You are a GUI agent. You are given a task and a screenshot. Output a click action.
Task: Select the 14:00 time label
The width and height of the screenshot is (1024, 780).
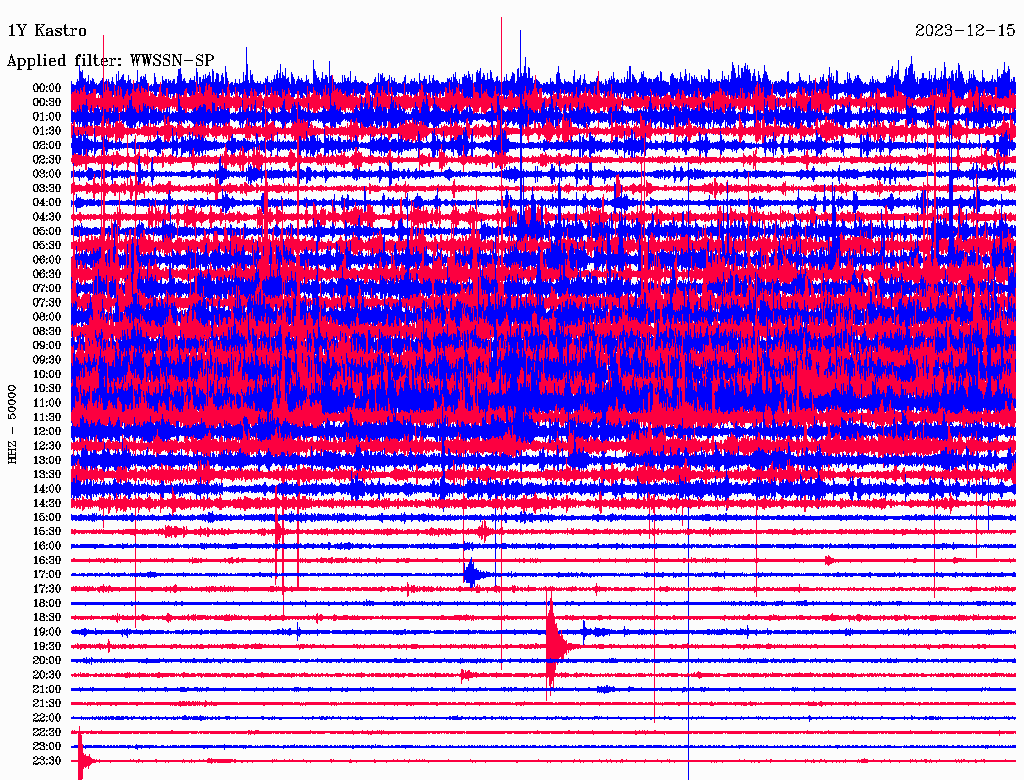coord(46,489)
